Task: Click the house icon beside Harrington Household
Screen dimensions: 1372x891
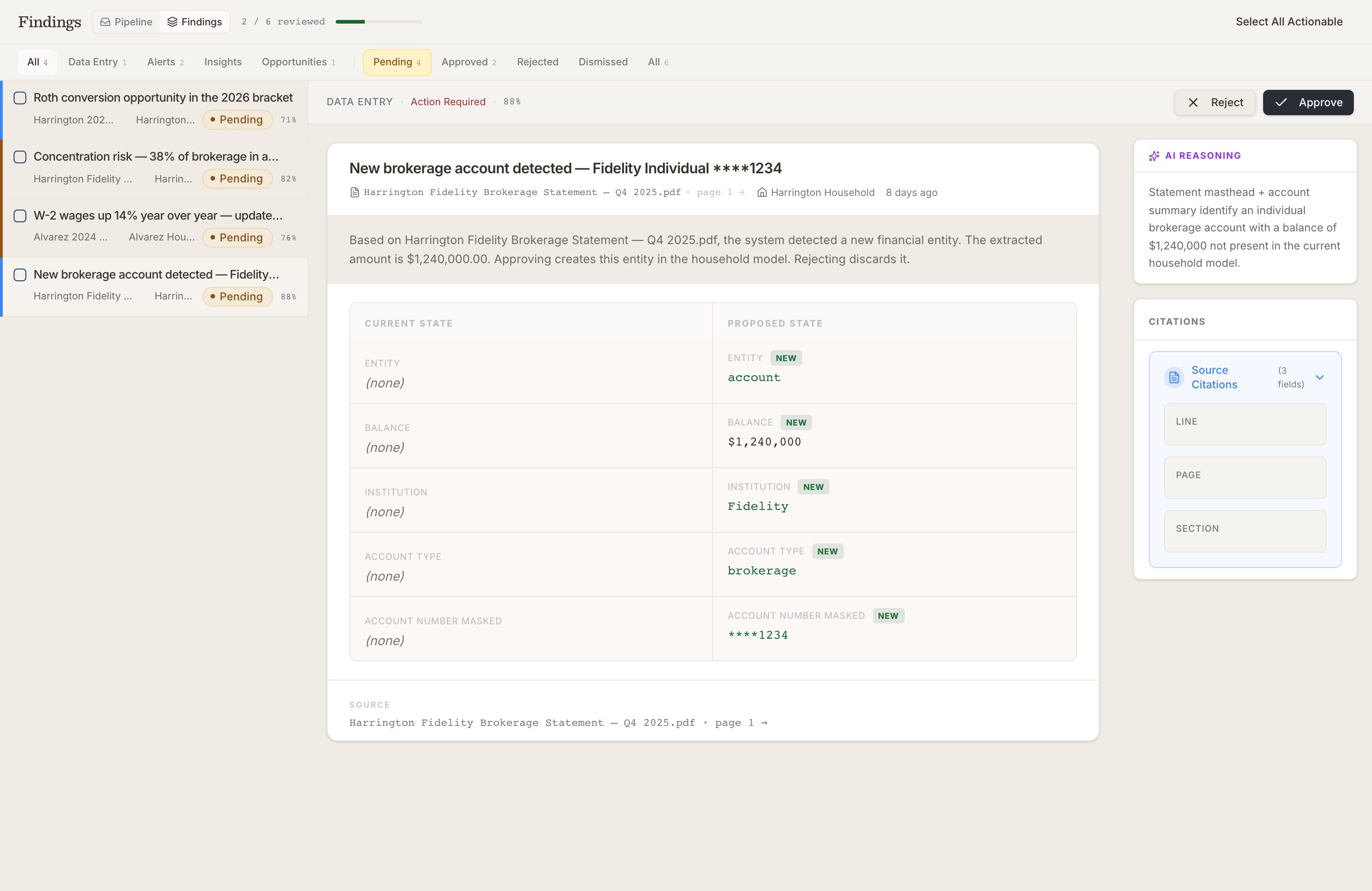Action: click(x=761, y=192)
